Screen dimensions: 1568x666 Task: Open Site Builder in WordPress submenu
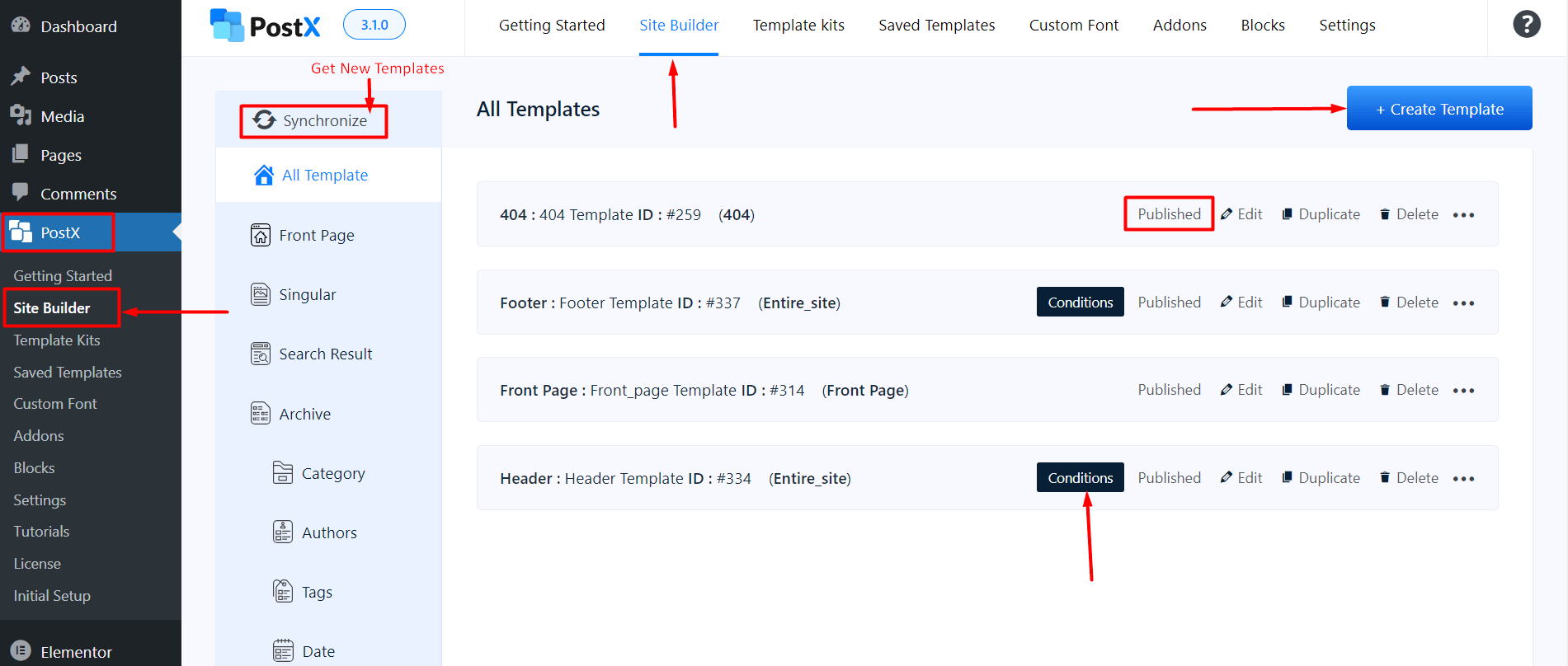(x=52, y=307)
